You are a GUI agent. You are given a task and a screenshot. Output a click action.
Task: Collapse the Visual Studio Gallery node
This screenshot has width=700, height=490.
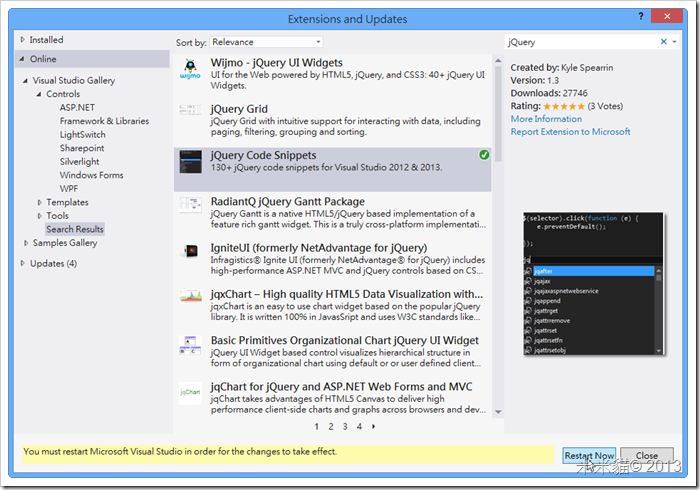pyautogui.click(x=25, y=81)
